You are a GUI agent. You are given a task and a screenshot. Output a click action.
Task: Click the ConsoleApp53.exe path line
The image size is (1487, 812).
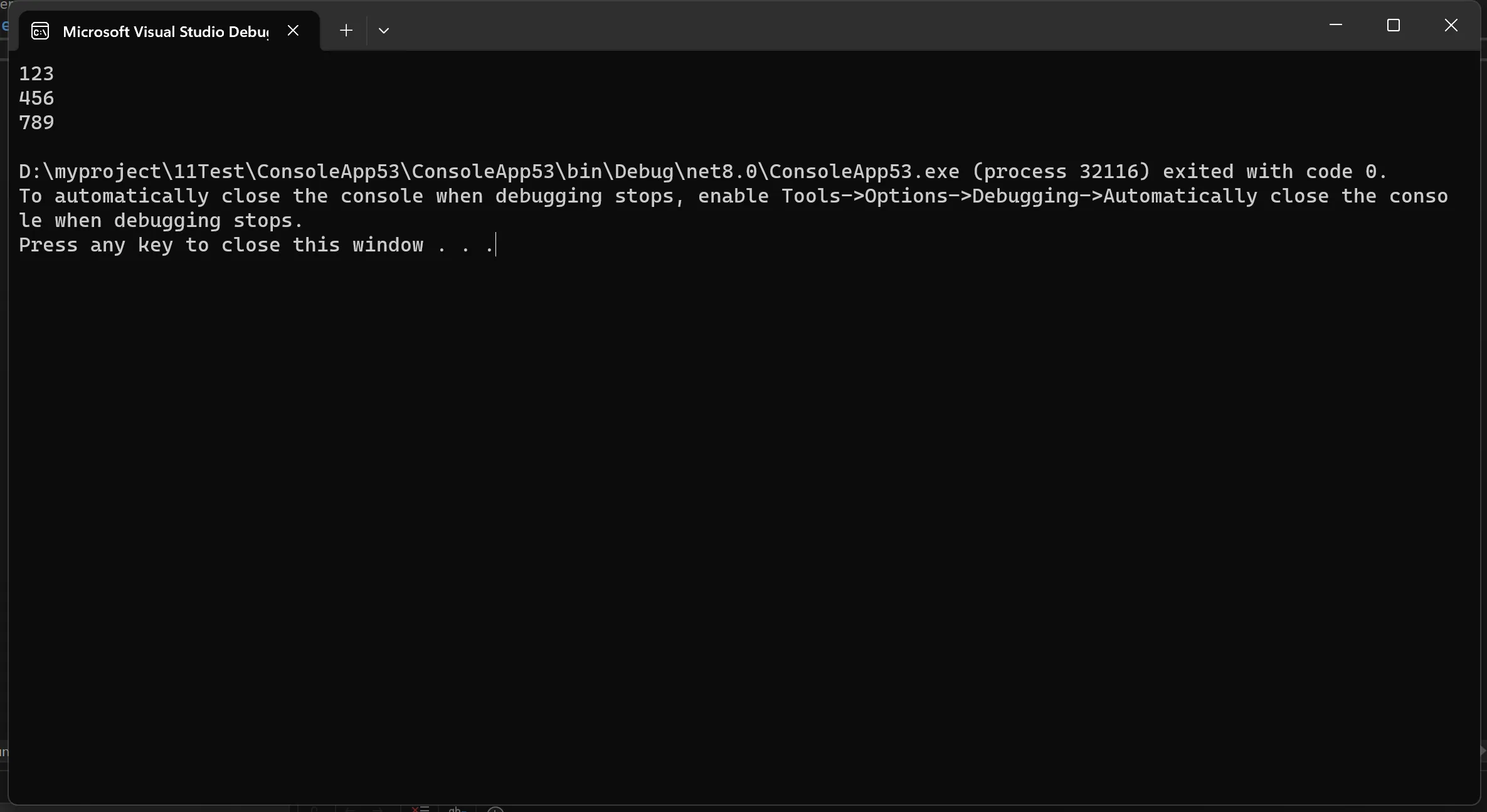(x=703, y=172)
